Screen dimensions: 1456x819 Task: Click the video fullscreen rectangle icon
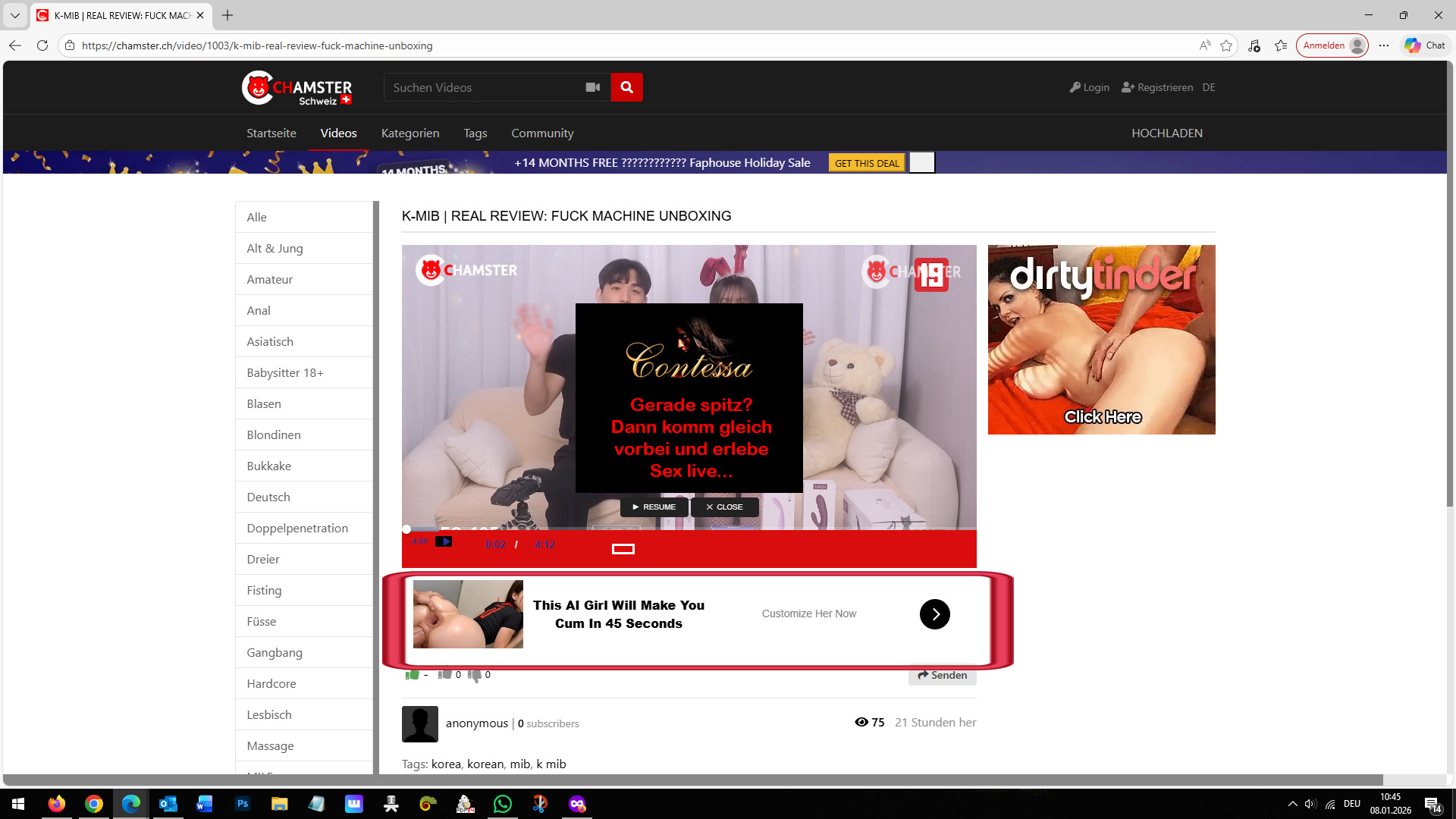point(623,549)
